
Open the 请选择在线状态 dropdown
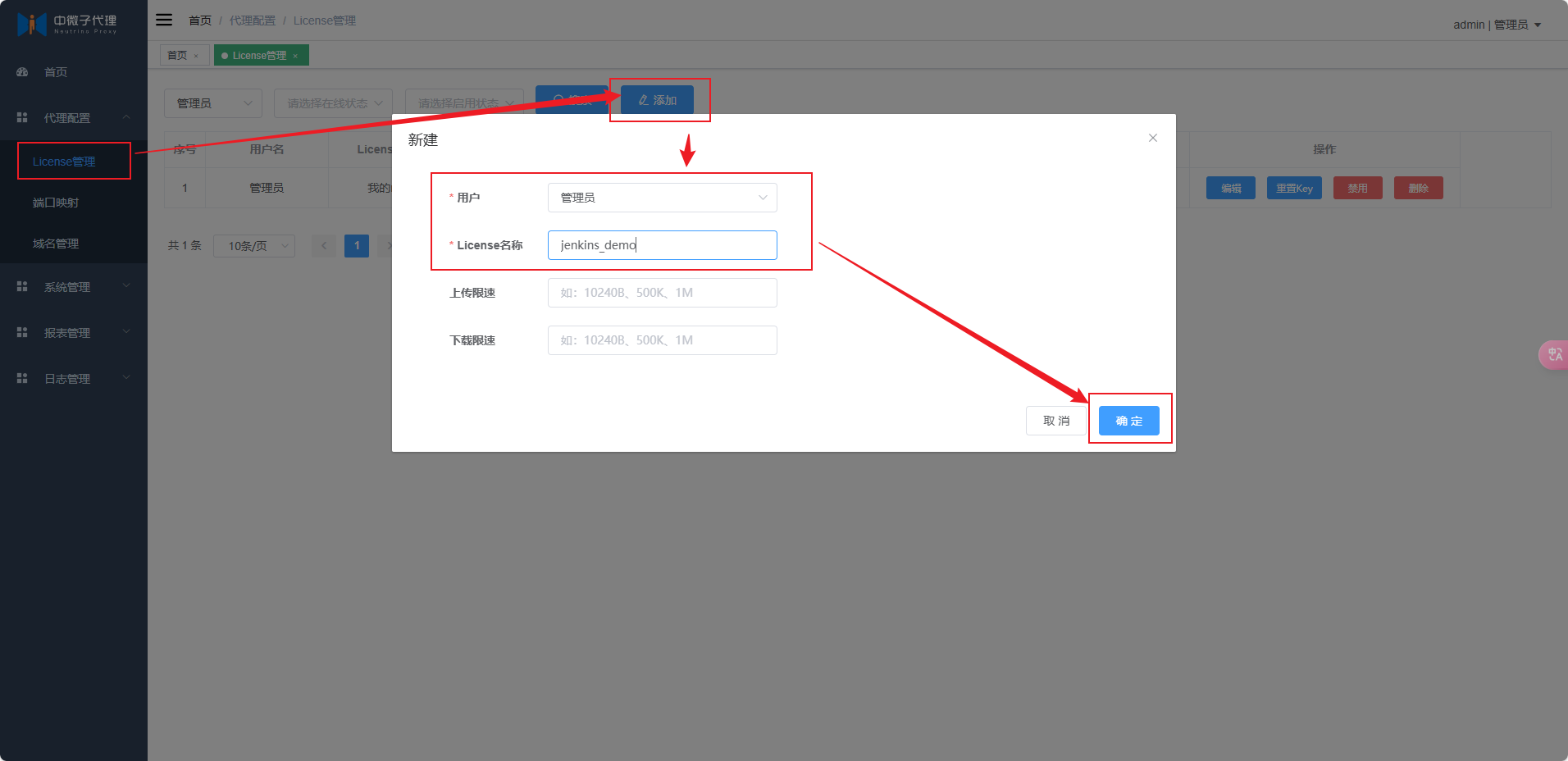(333, 103)
